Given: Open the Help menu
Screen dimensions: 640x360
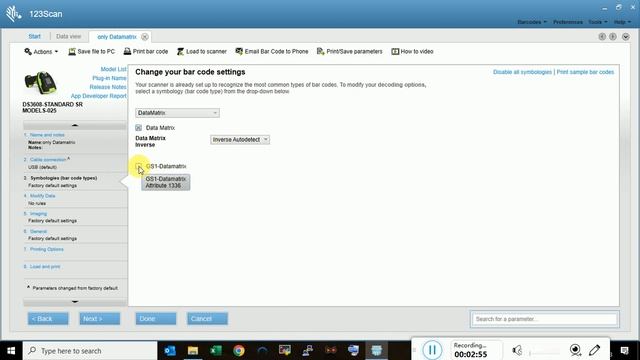Looking at the screenshot, I should click(622, 22).
